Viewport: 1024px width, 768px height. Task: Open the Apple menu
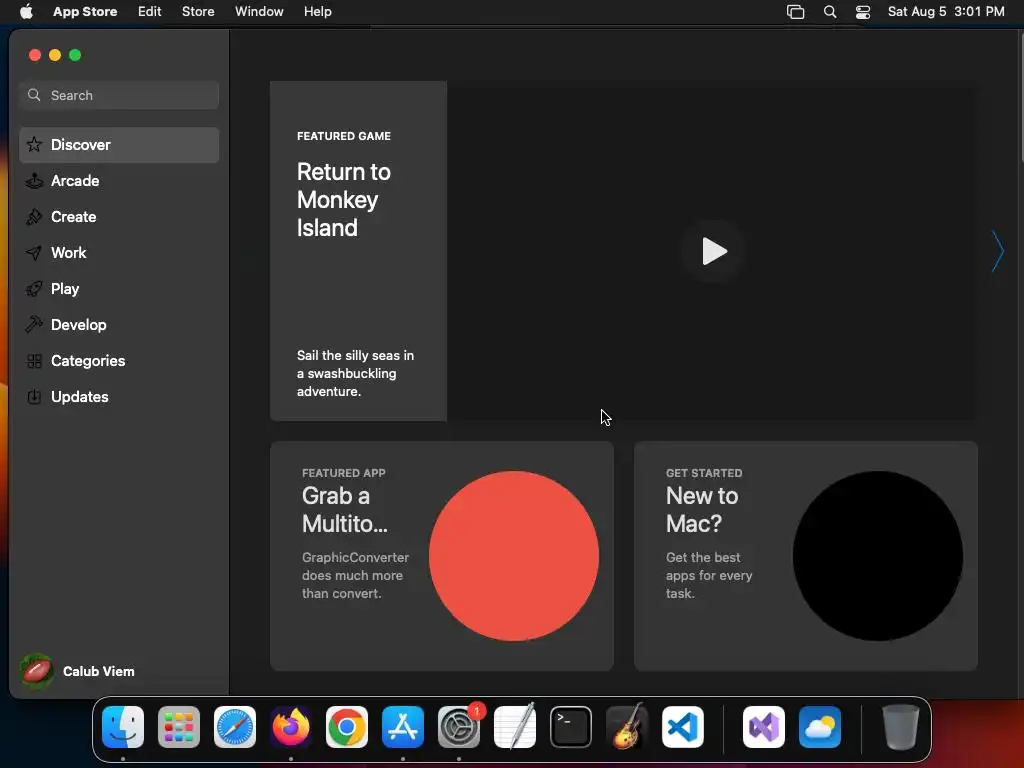click(26, 12)
